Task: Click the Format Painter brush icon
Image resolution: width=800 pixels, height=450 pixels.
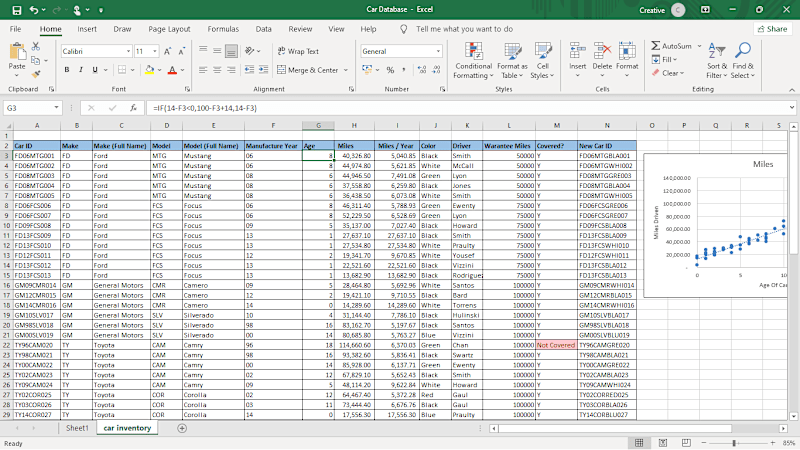Action: [36, 74]
